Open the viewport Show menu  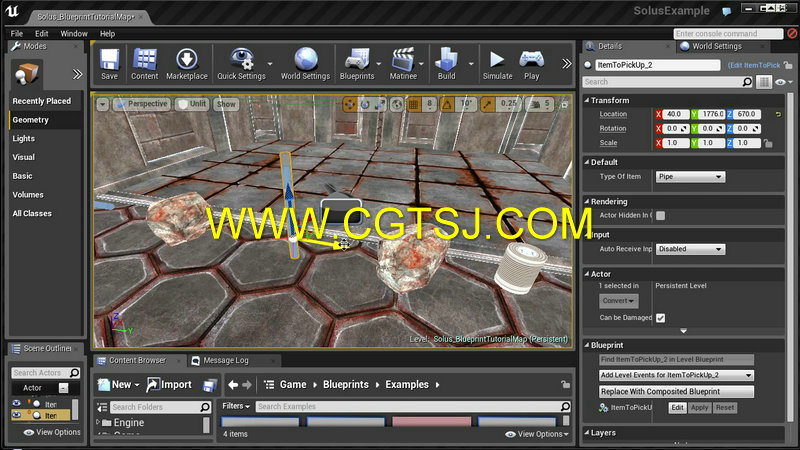click(226, 104)
